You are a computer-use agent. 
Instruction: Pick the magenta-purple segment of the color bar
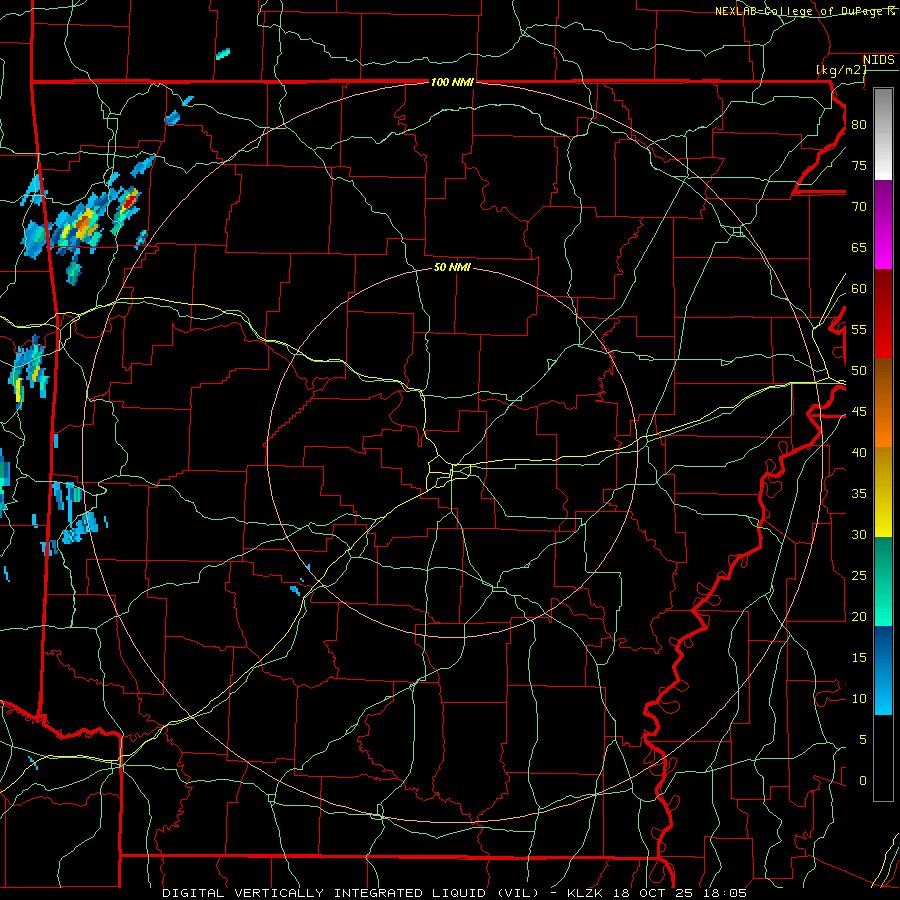(x=883, y=224)
